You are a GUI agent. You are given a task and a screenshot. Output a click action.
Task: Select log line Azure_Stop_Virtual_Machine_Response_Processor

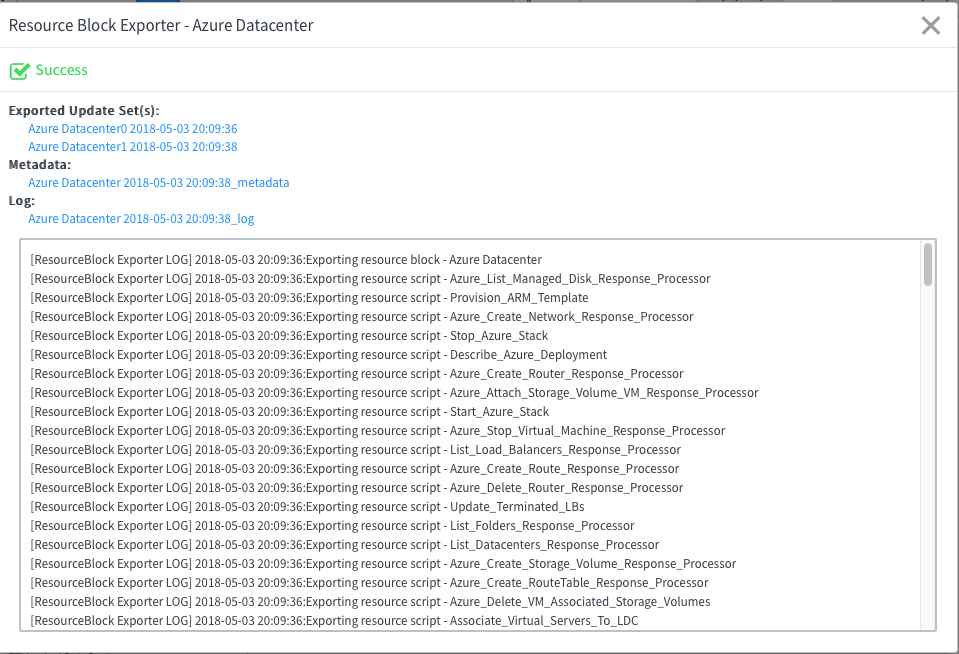tap(378, 431)
